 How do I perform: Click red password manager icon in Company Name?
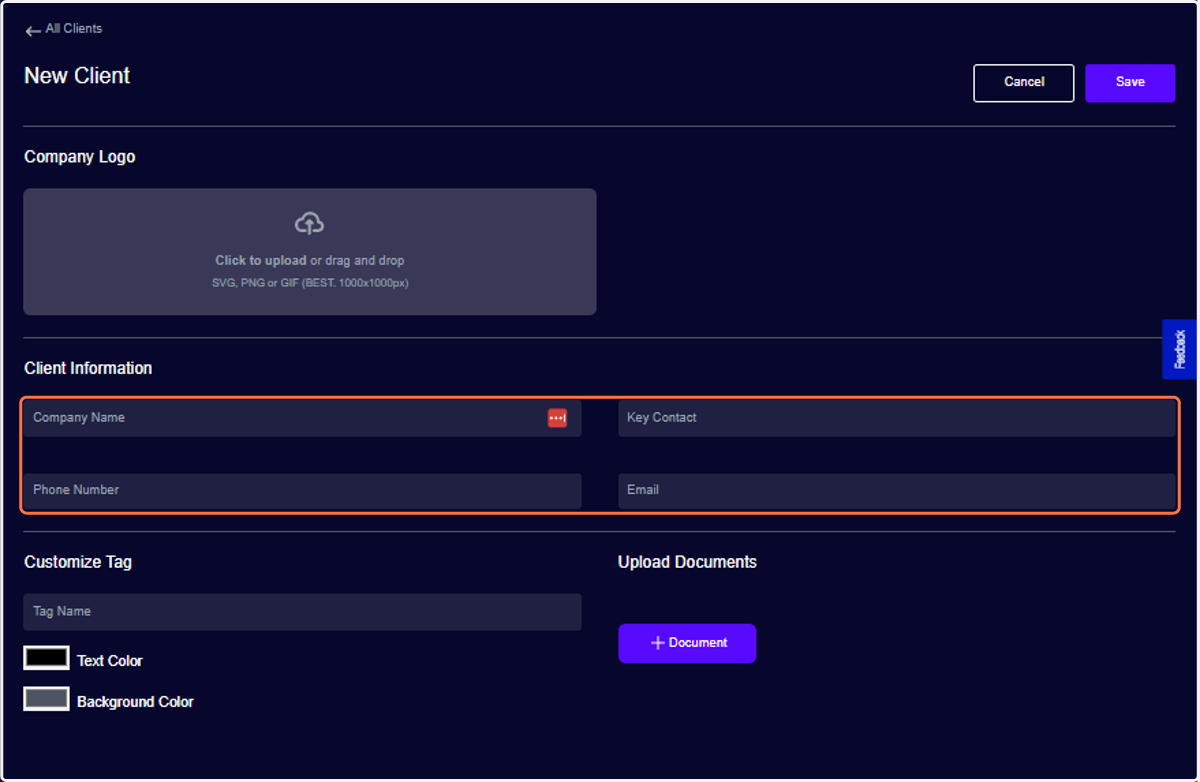557,418
